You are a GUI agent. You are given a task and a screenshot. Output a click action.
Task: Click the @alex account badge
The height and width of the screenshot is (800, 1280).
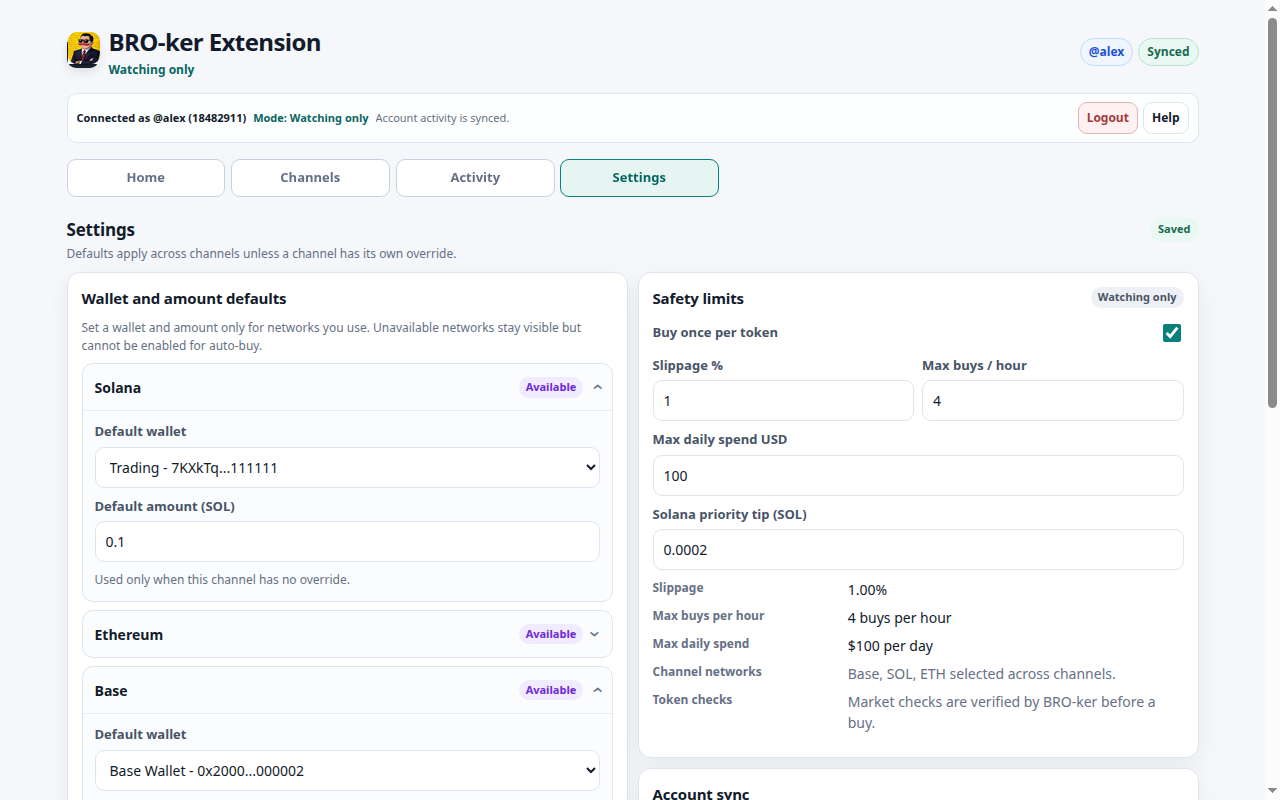(1106, 52)
